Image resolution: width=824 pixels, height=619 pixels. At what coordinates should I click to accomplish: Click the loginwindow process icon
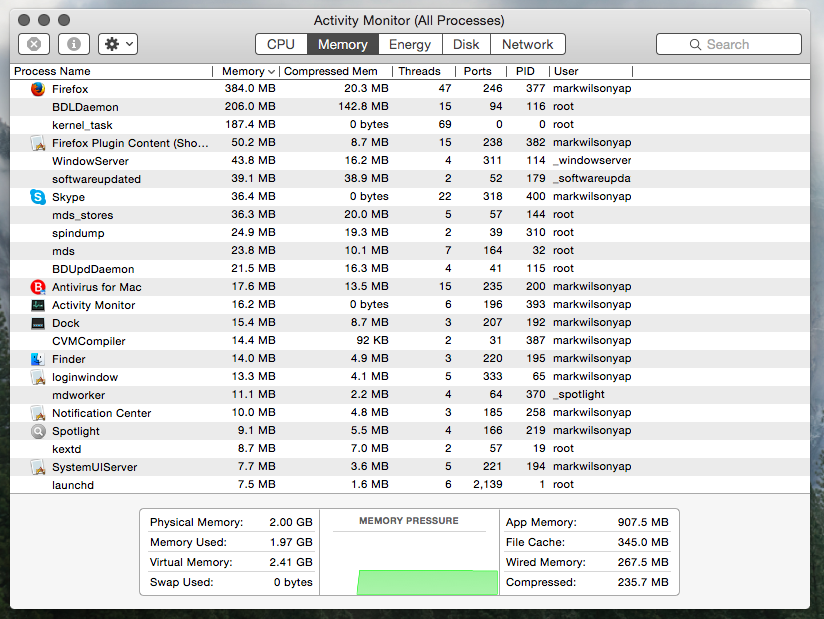pyautogui.click(x=38, y=377)
